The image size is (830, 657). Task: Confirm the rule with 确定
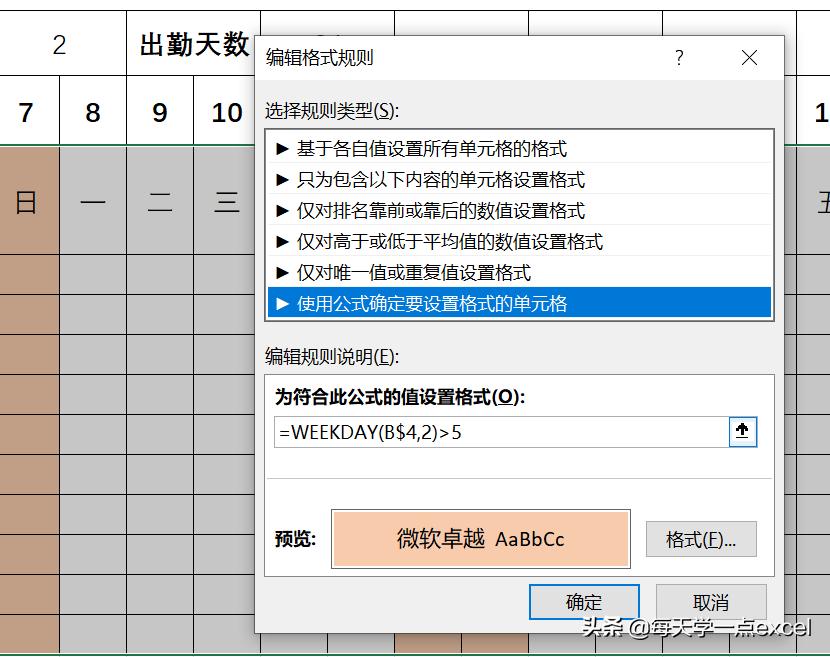(x=584, y=602)
